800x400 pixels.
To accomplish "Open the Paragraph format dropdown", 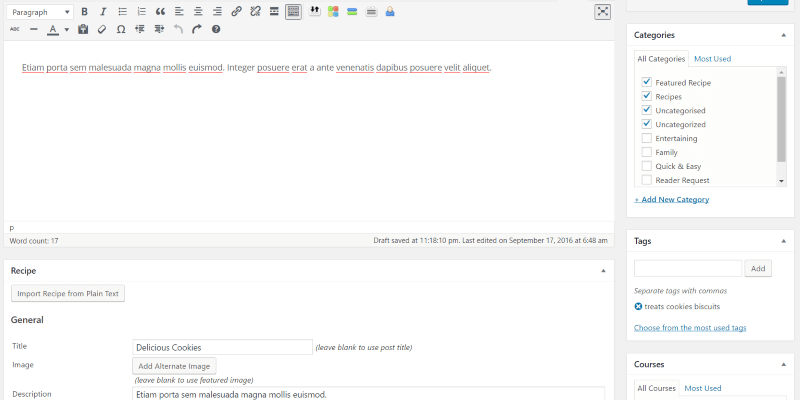I will coord(40,12).
